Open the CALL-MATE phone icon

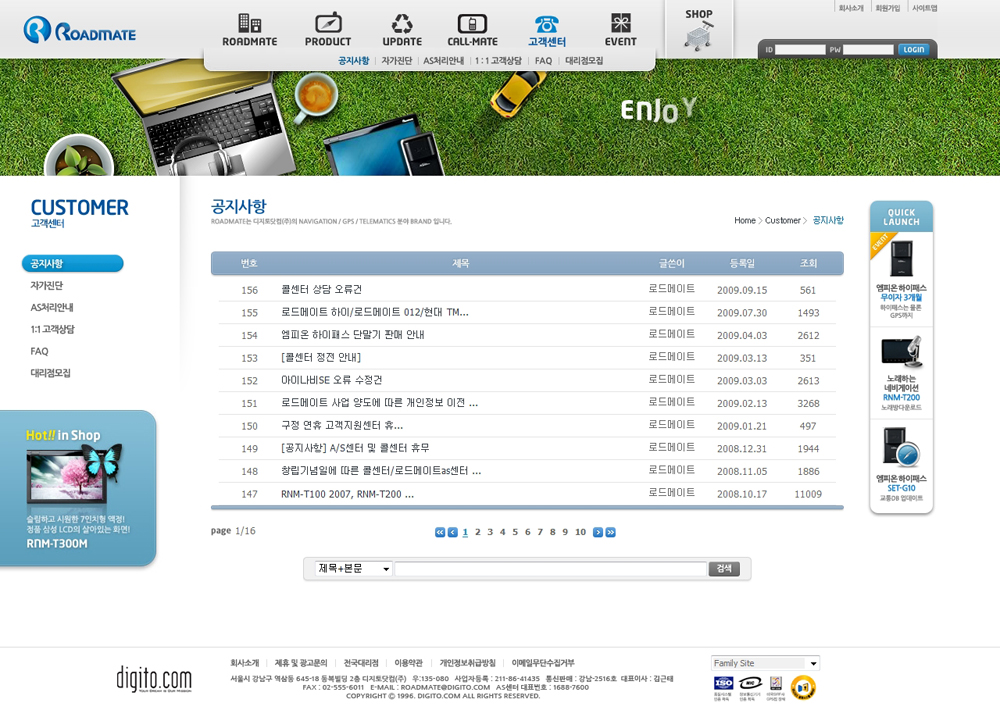tap(472, 24)
